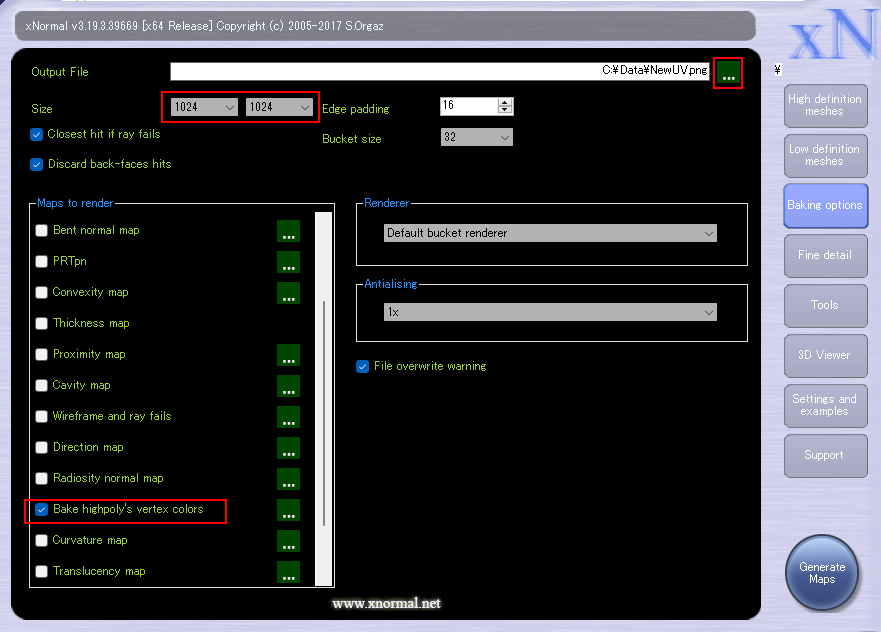The image size is (881, 632).
Task: Open Bake highpoly's vertex colors options
Action: point(288,510)
